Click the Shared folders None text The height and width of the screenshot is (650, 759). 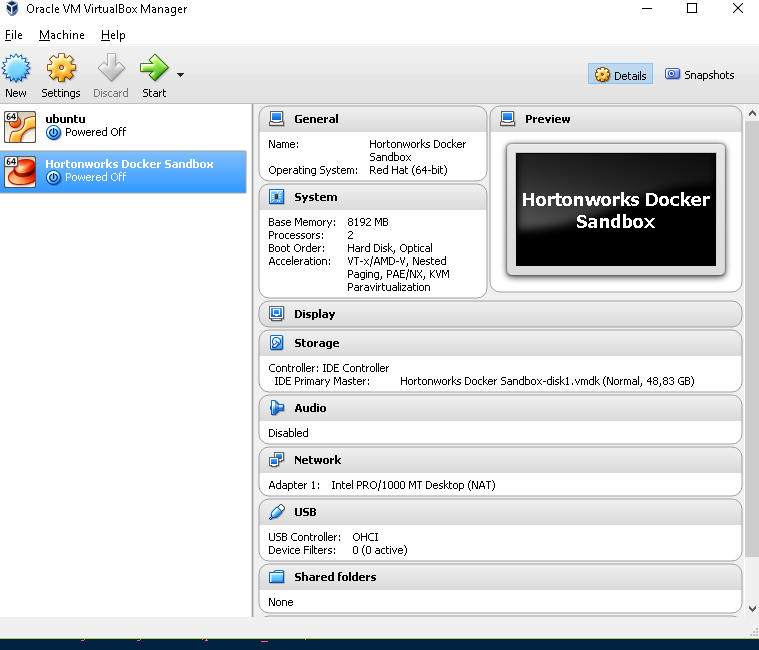(281, 602)
